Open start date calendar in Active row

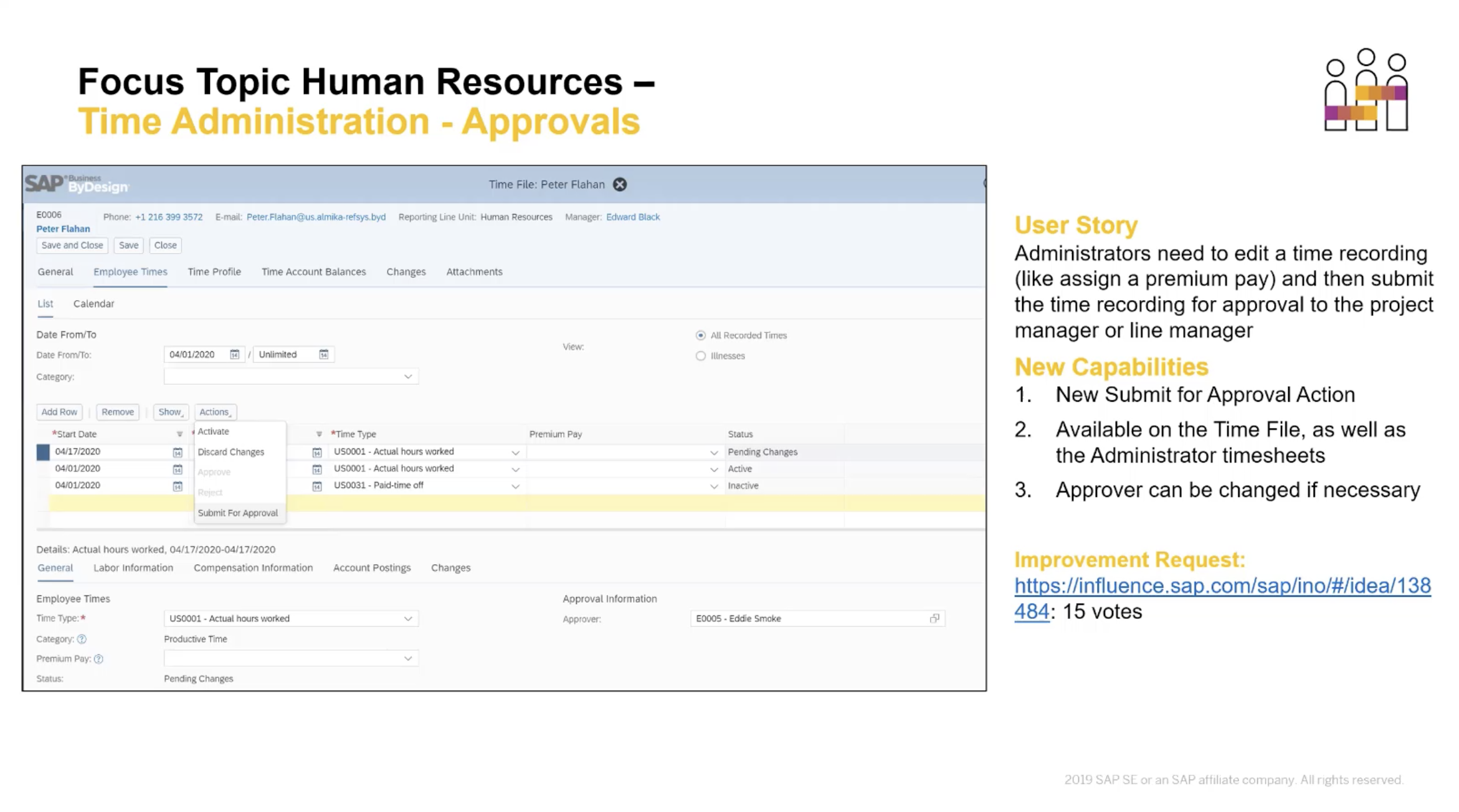(x=178, y=469)
